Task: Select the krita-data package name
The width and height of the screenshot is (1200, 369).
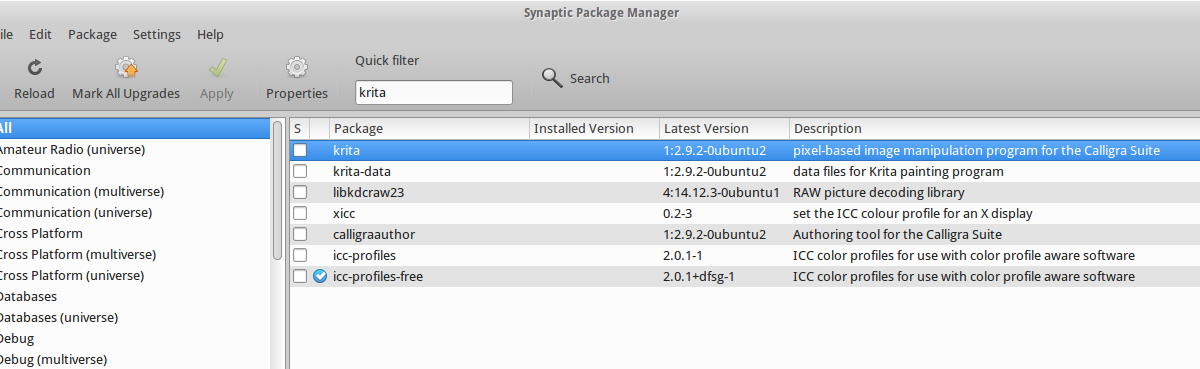Action: tap(361, 171)
